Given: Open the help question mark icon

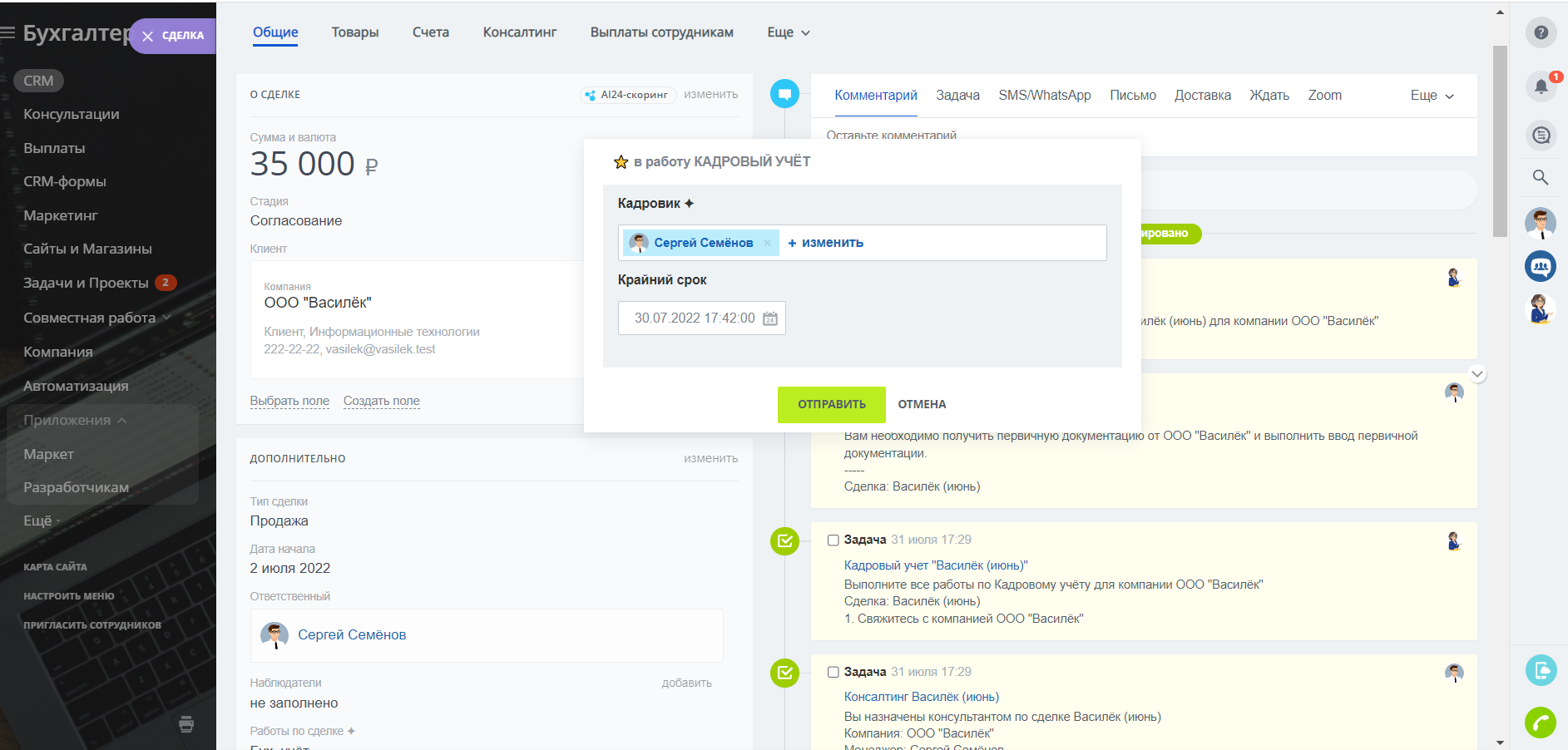Looking at the screenshot, I should pos(1541,32).
